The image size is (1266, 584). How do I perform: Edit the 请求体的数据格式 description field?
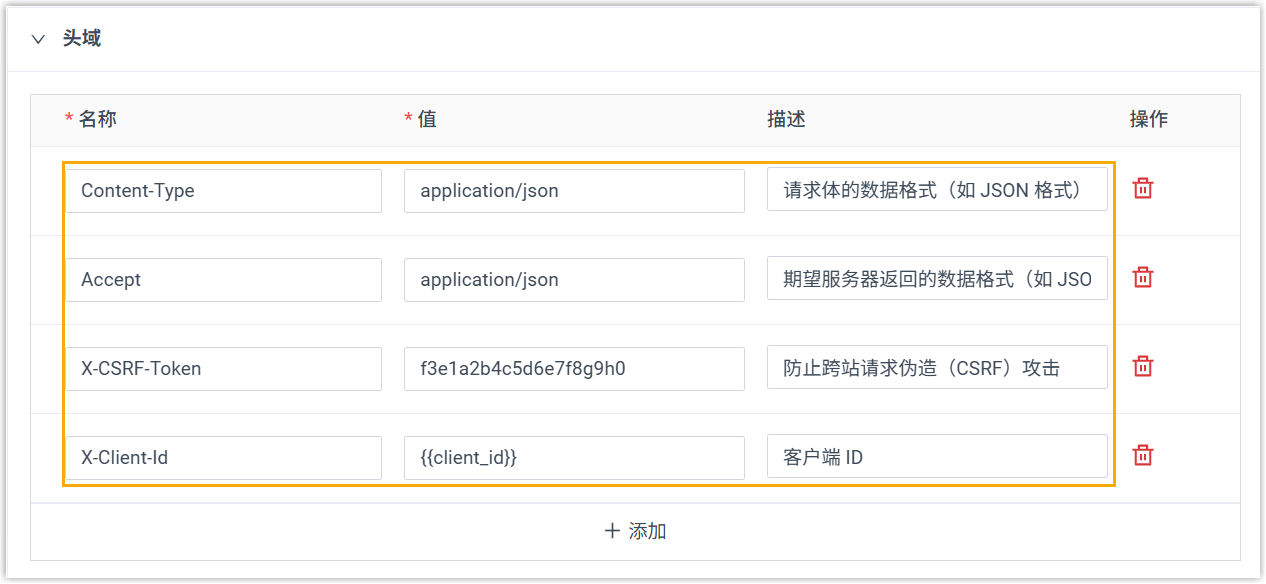click(937, 190)
